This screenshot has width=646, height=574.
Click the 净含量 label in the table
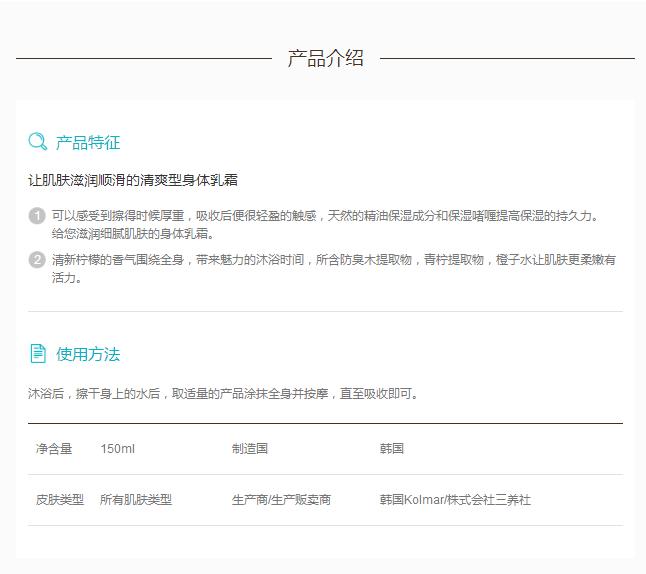coord(54,449)
